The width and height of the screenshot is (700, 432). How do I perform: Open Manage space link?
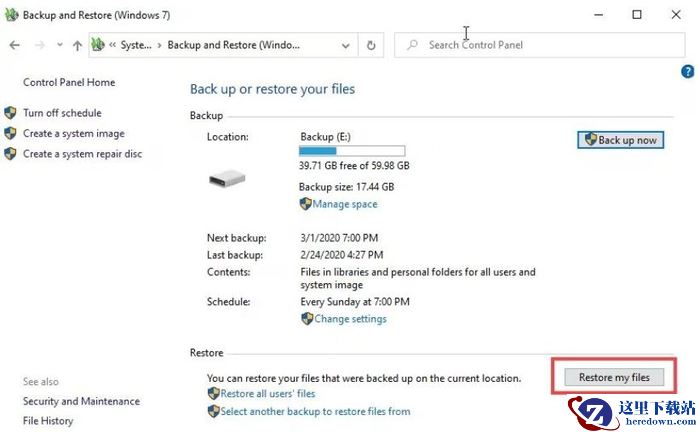345,204
